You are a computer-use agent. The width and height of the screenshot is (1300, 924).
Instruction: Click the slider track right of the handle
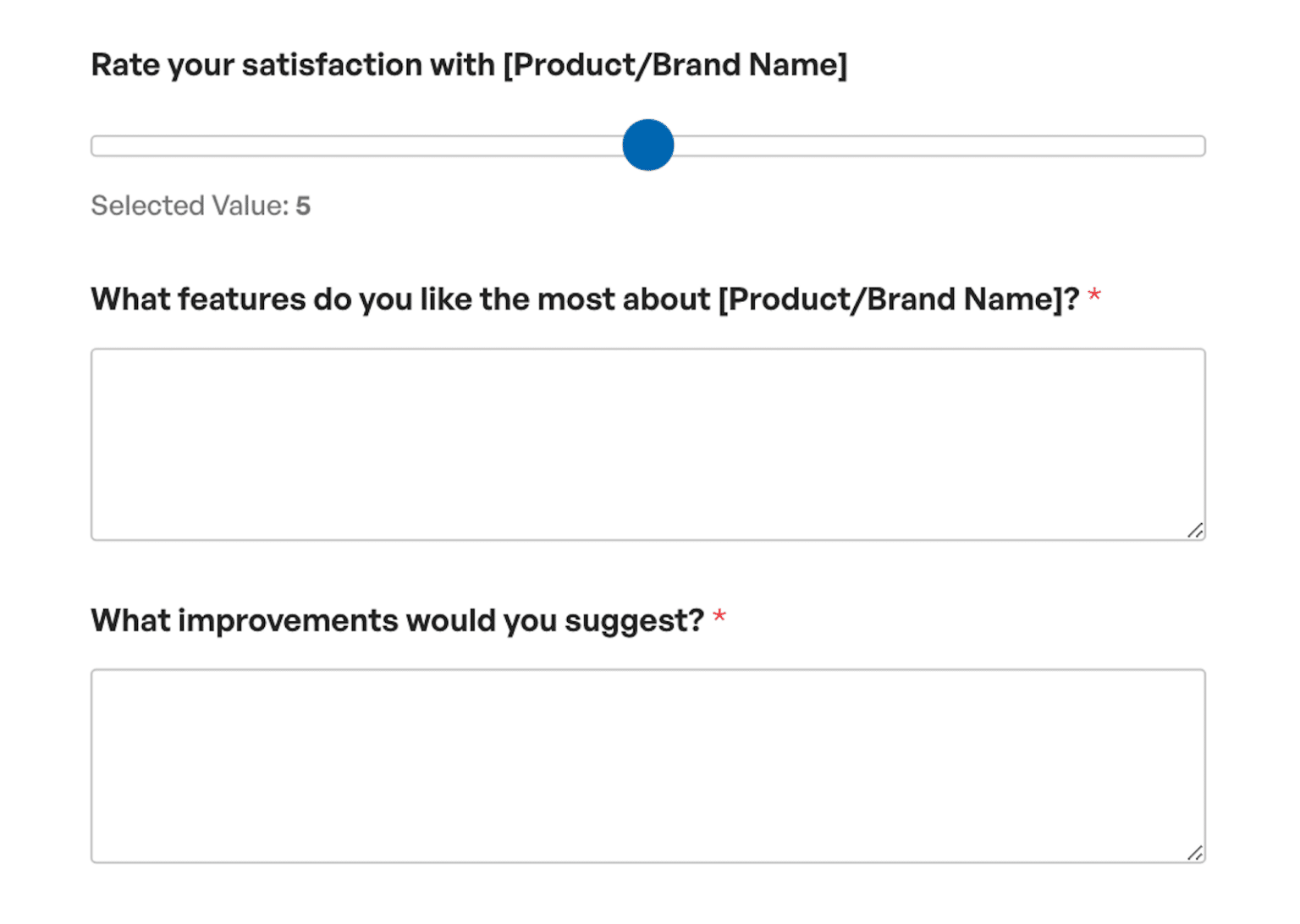tap(931, 146)
